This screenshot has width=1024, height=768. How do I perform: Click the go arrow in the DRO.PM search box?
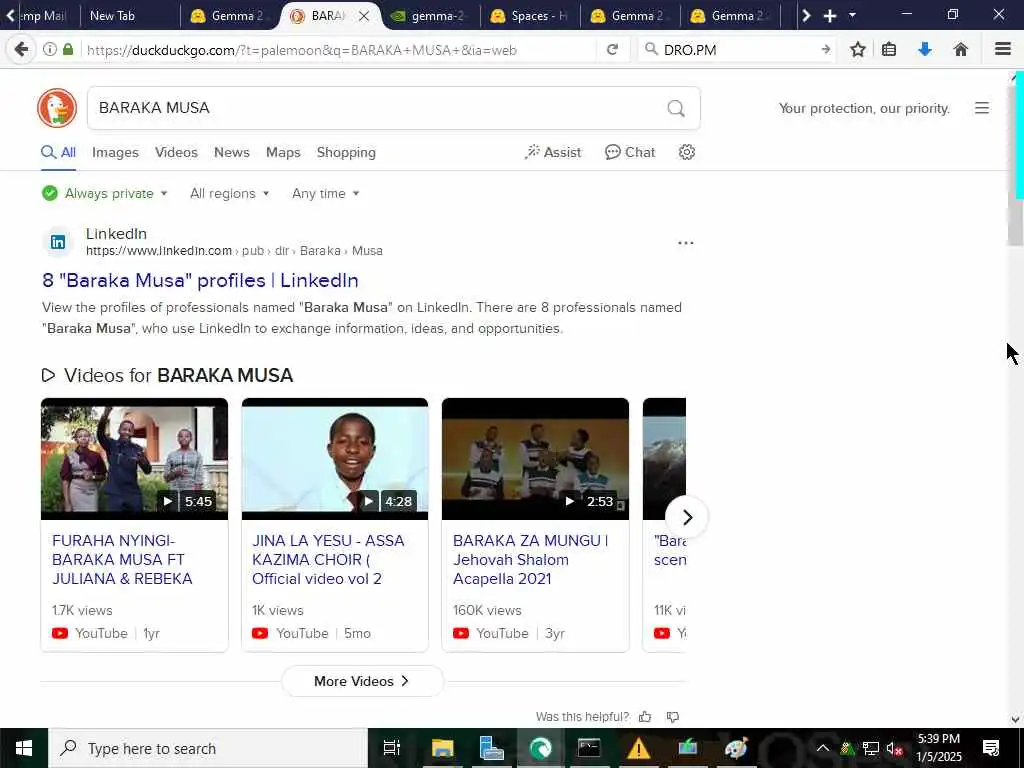coord(825,50)
